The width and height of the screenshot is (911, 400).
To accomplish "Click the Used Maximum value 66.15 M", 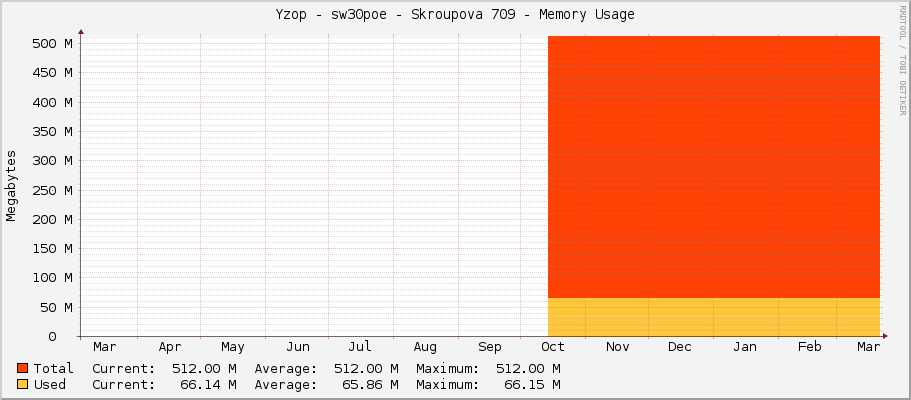I will [532, 384].
